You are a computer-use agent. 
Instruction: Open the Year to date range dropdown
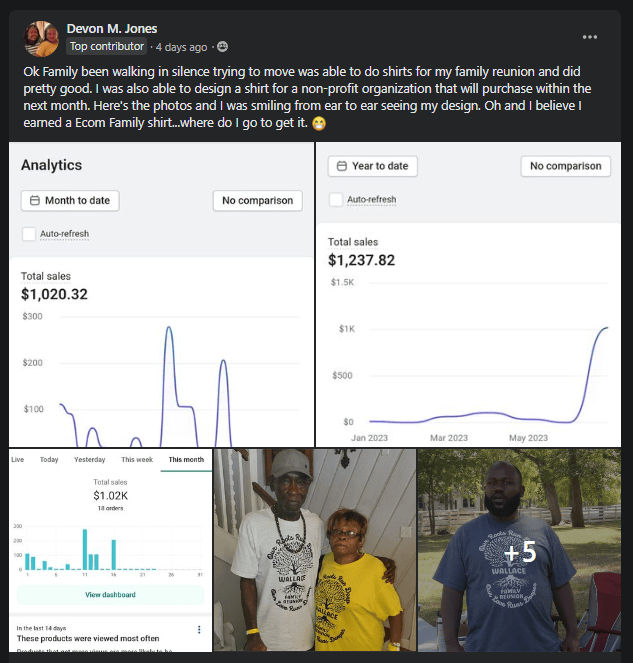pyautogui.click(x=373, y=166)
